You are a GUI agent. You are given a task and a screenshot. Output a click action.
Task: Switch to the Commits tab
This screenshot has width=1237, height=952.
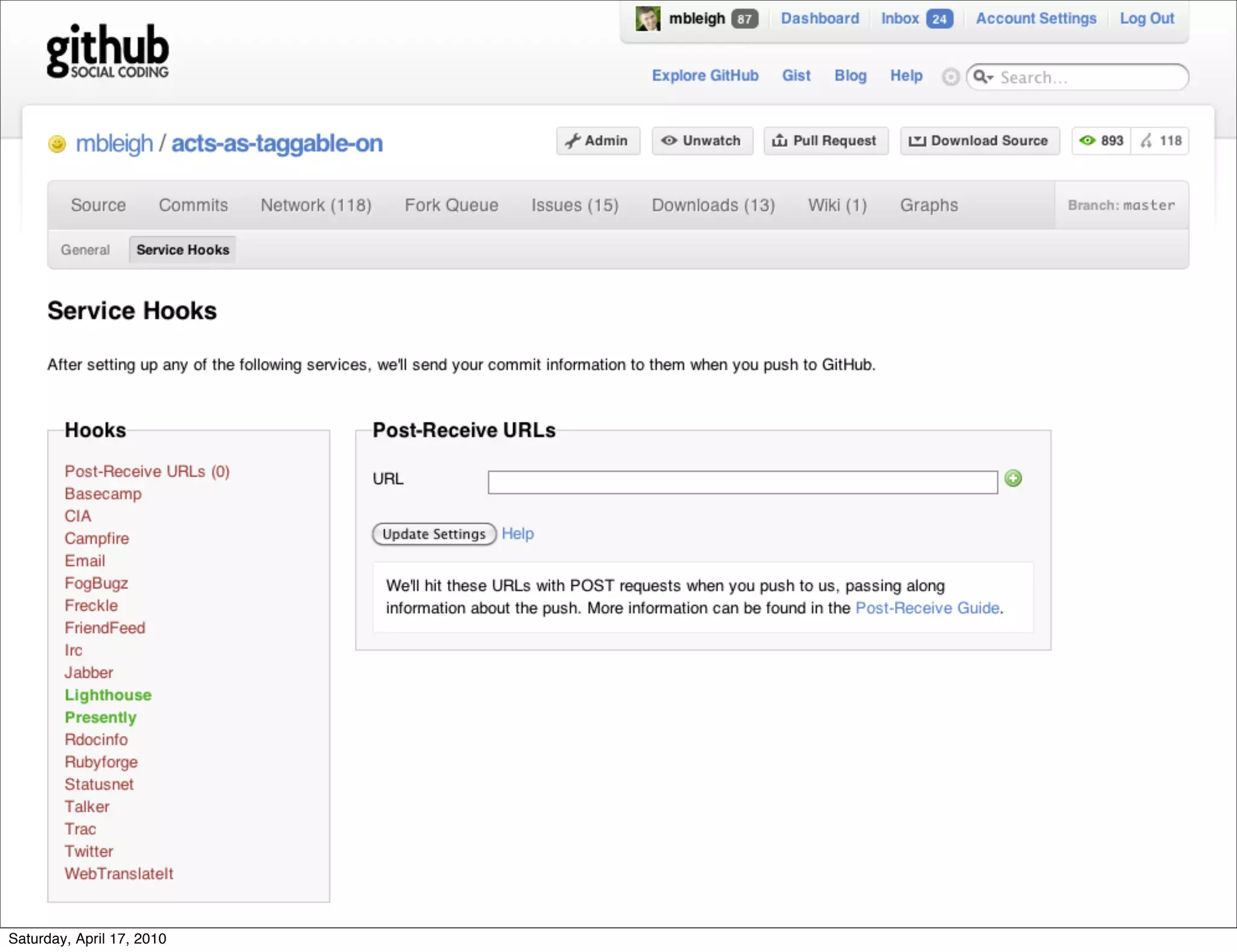coord(193,205)
